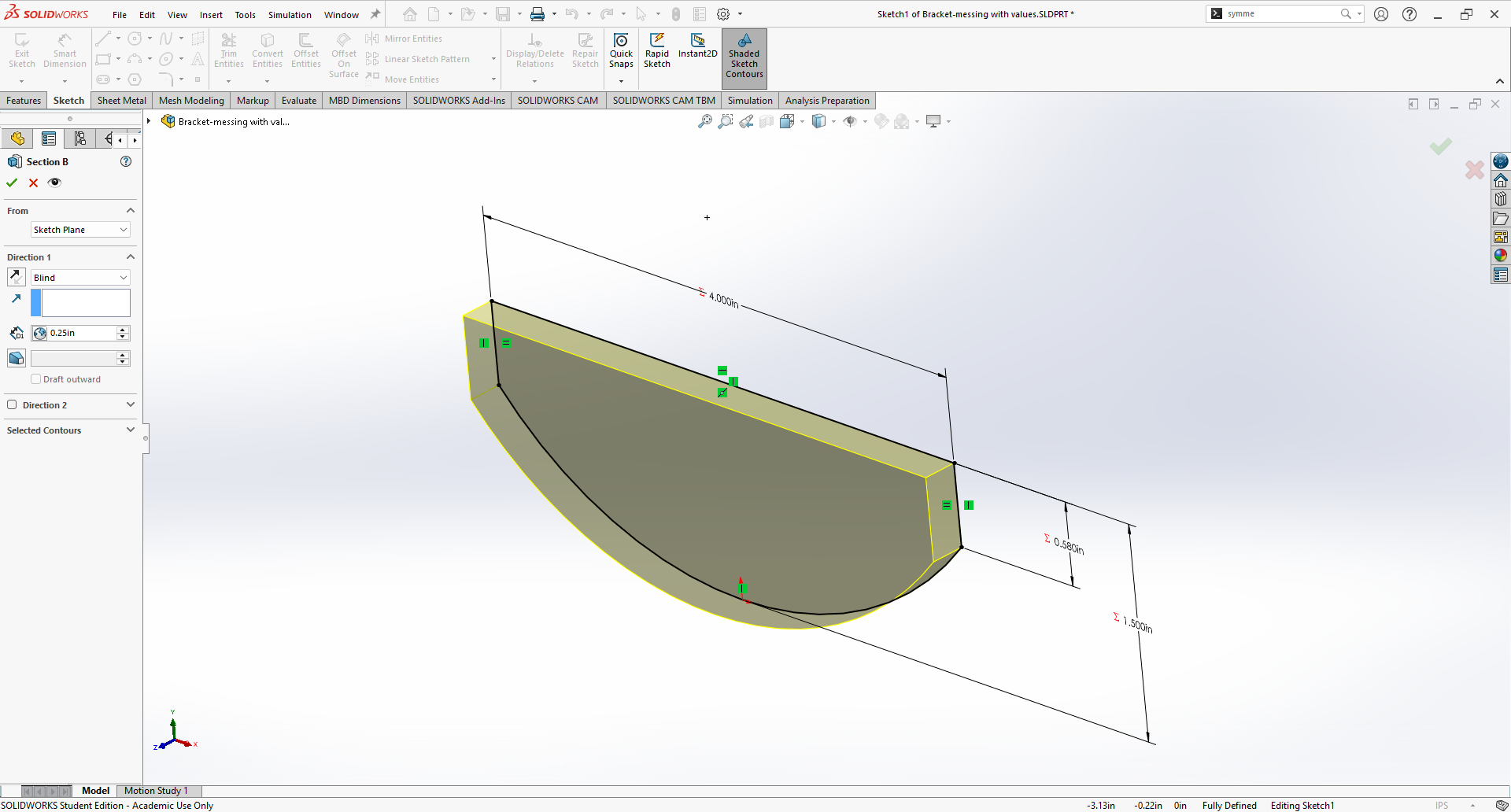
Task: Switch to the MBD Dimensions tab
Action: click(x=364, y=101)
